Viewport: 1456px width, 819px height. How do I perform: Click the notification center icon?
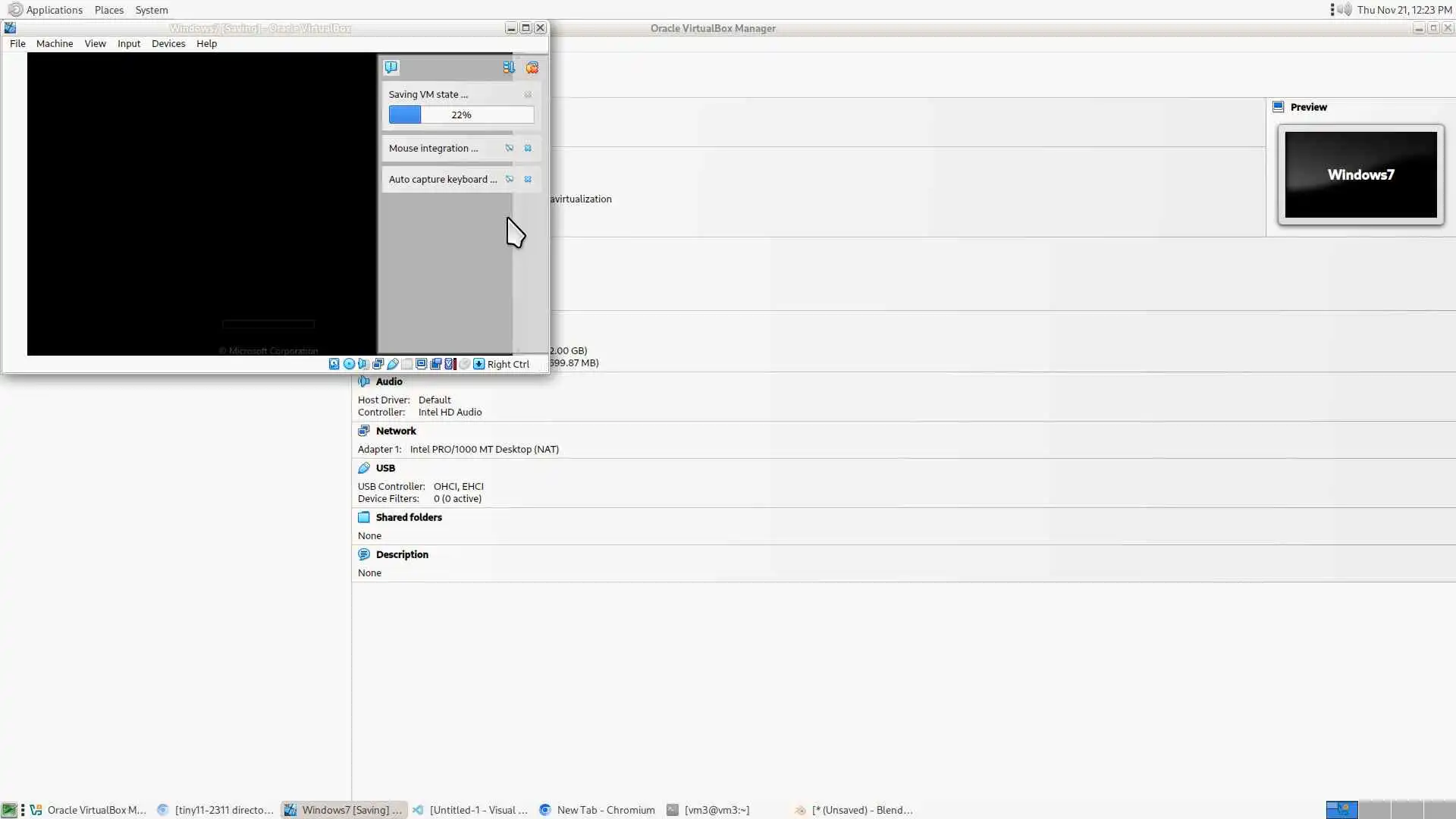click(391, 67)
